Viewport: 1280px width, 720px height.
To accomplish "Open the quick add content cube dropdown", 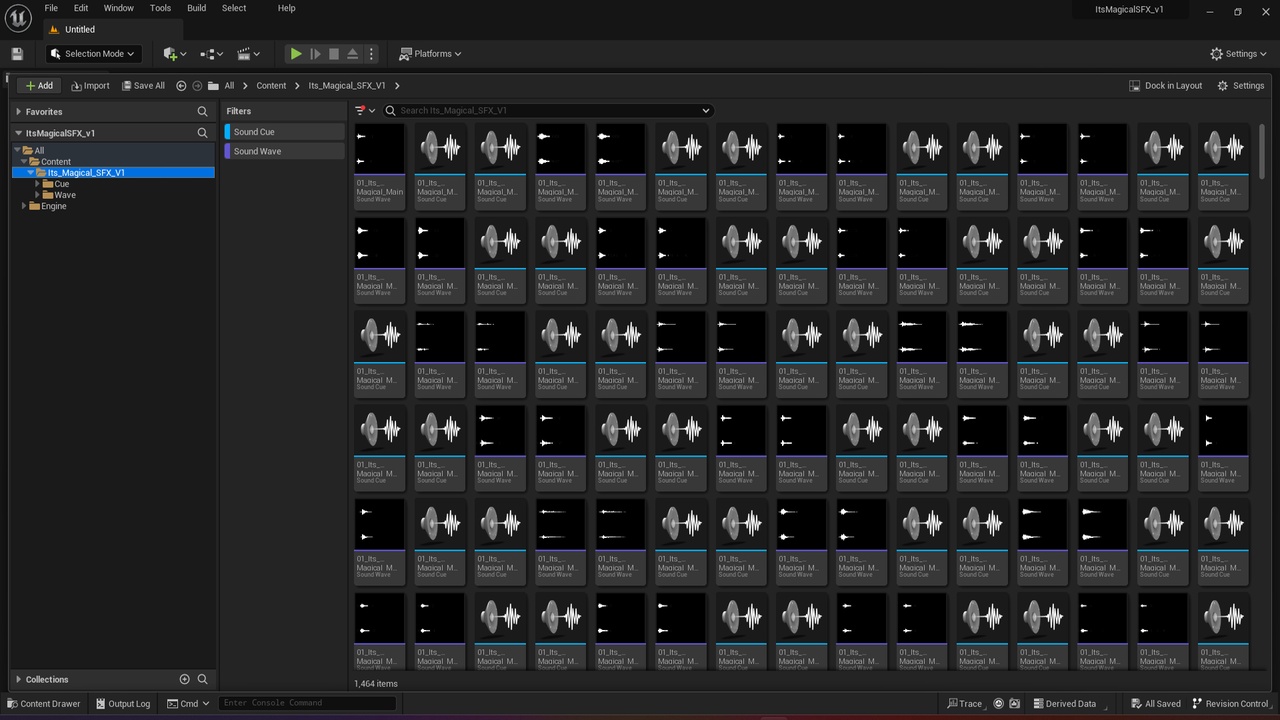I will pyautogui.click(x=175, y=54).
